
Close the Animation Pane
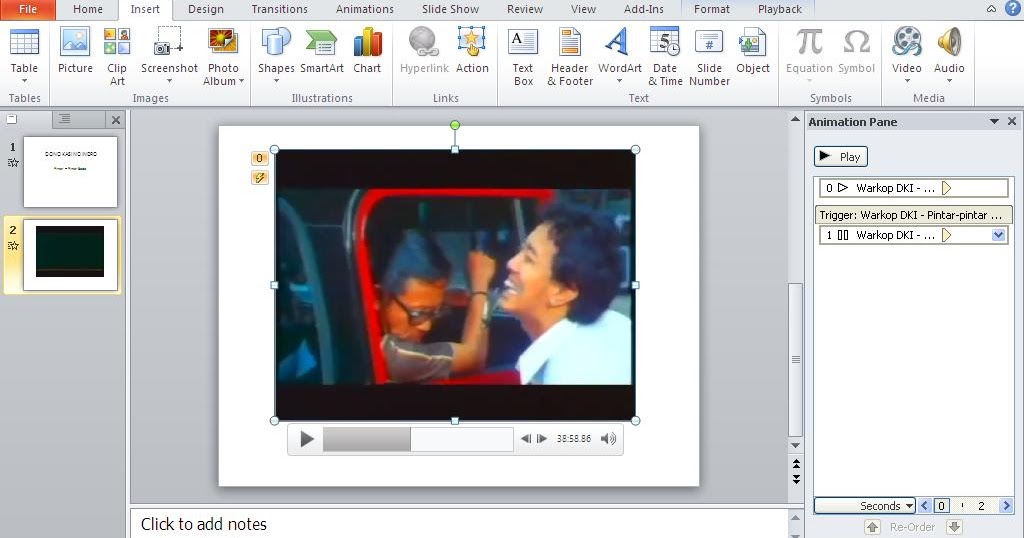pos(1012,121)
